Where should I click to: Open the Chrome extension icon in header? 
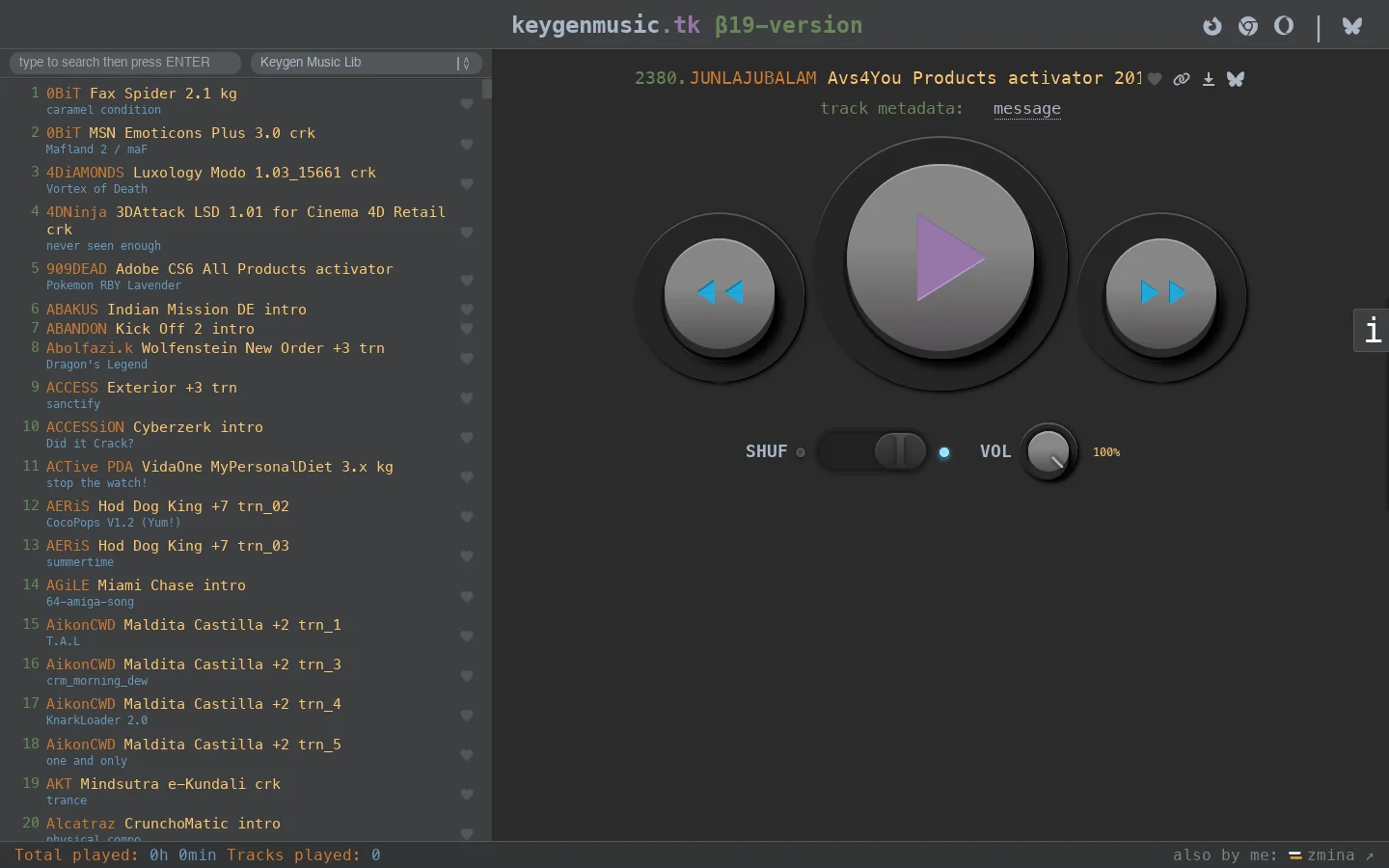pyautogui.click(x=1248, y=26)
